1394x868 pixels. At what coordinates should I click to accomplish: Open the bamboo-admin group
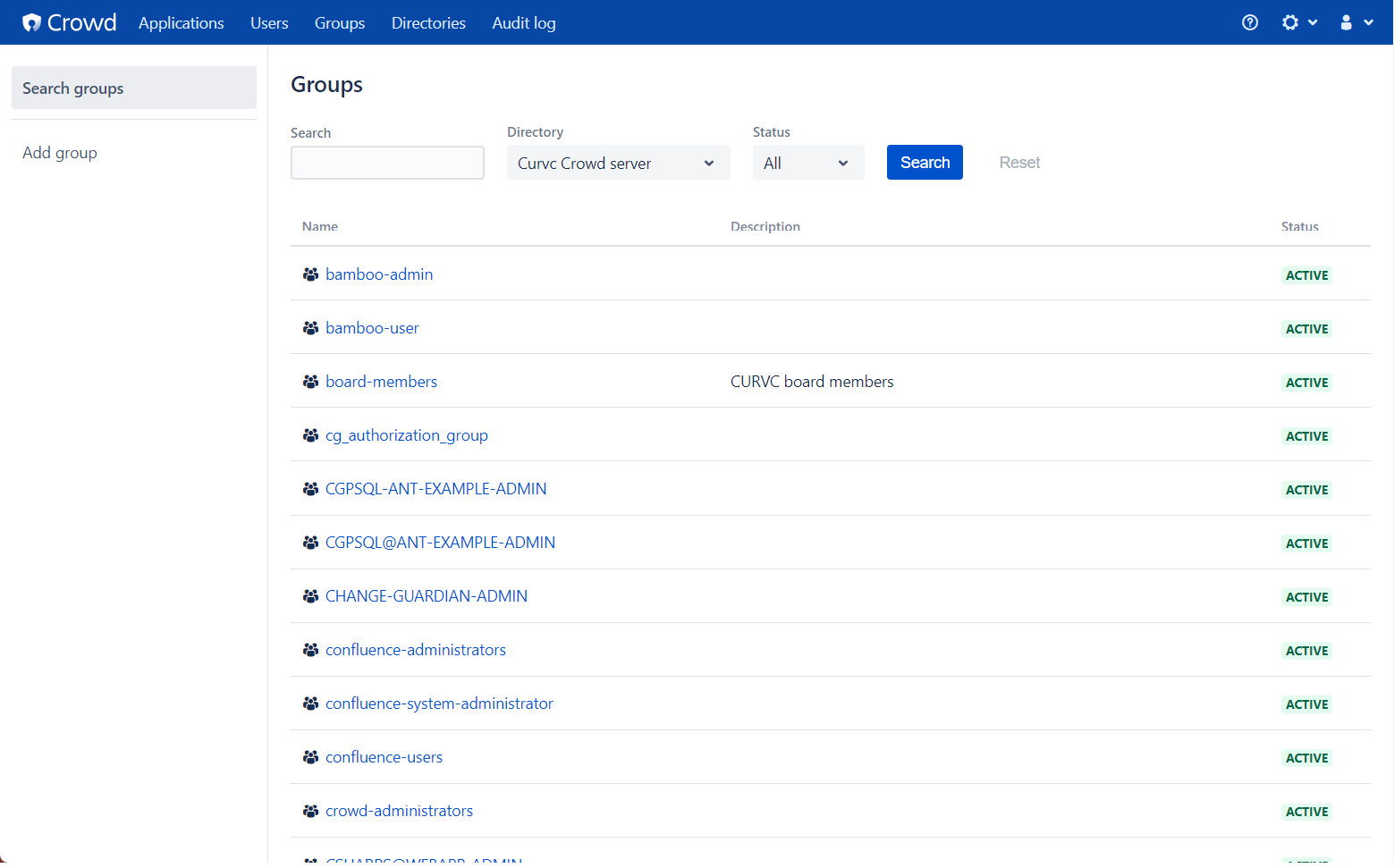point(379,274)
